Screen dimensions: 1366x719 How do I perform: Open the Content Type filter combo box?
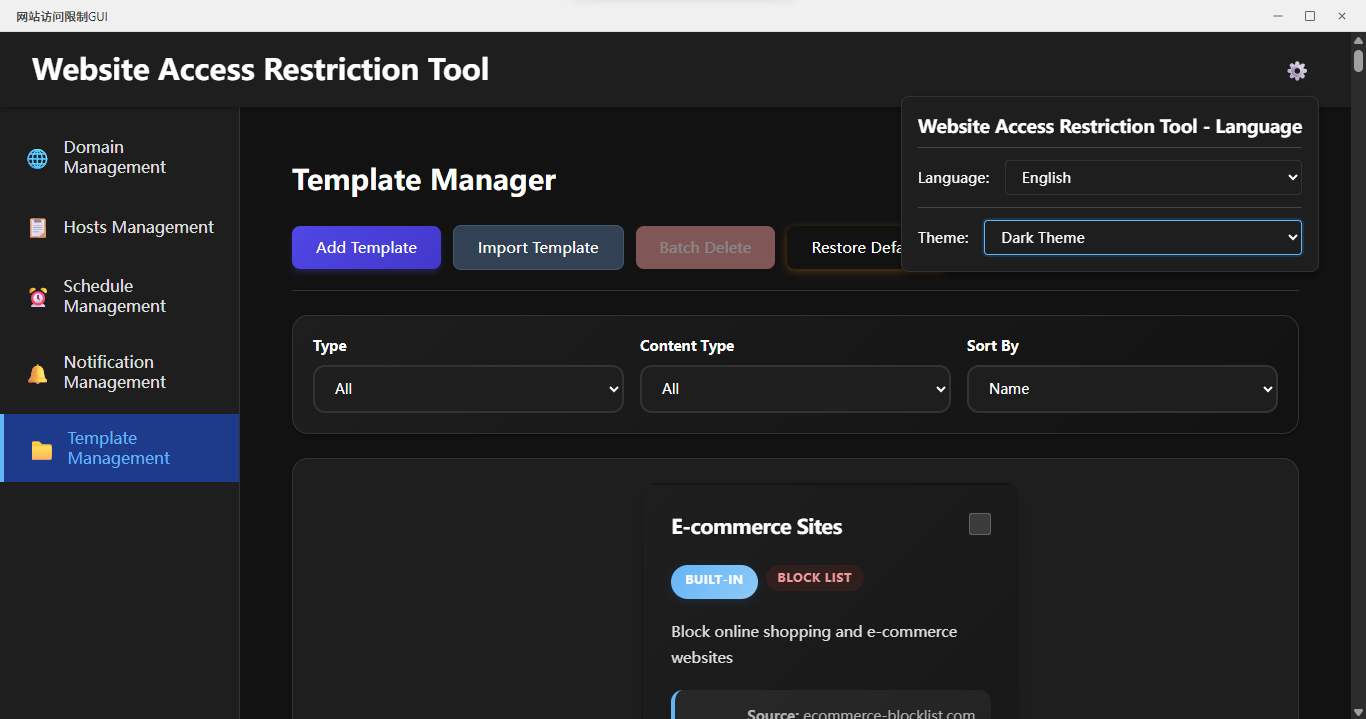pyautogui.click(x=795, y=389)
